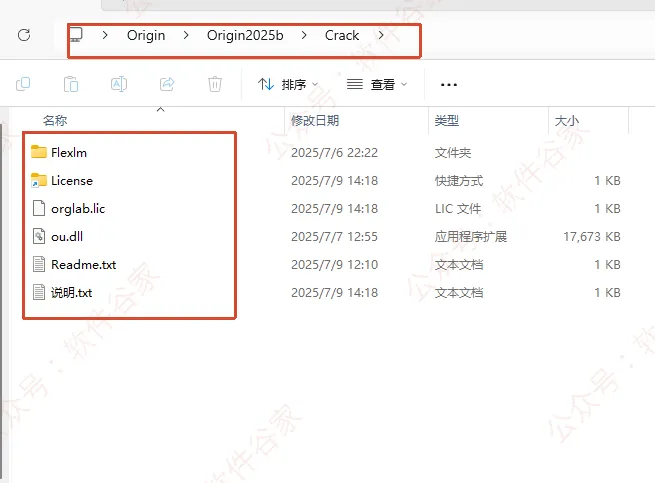
Task: Click the refresh icon
Action: pyautogui.click(x=24, y=35)
